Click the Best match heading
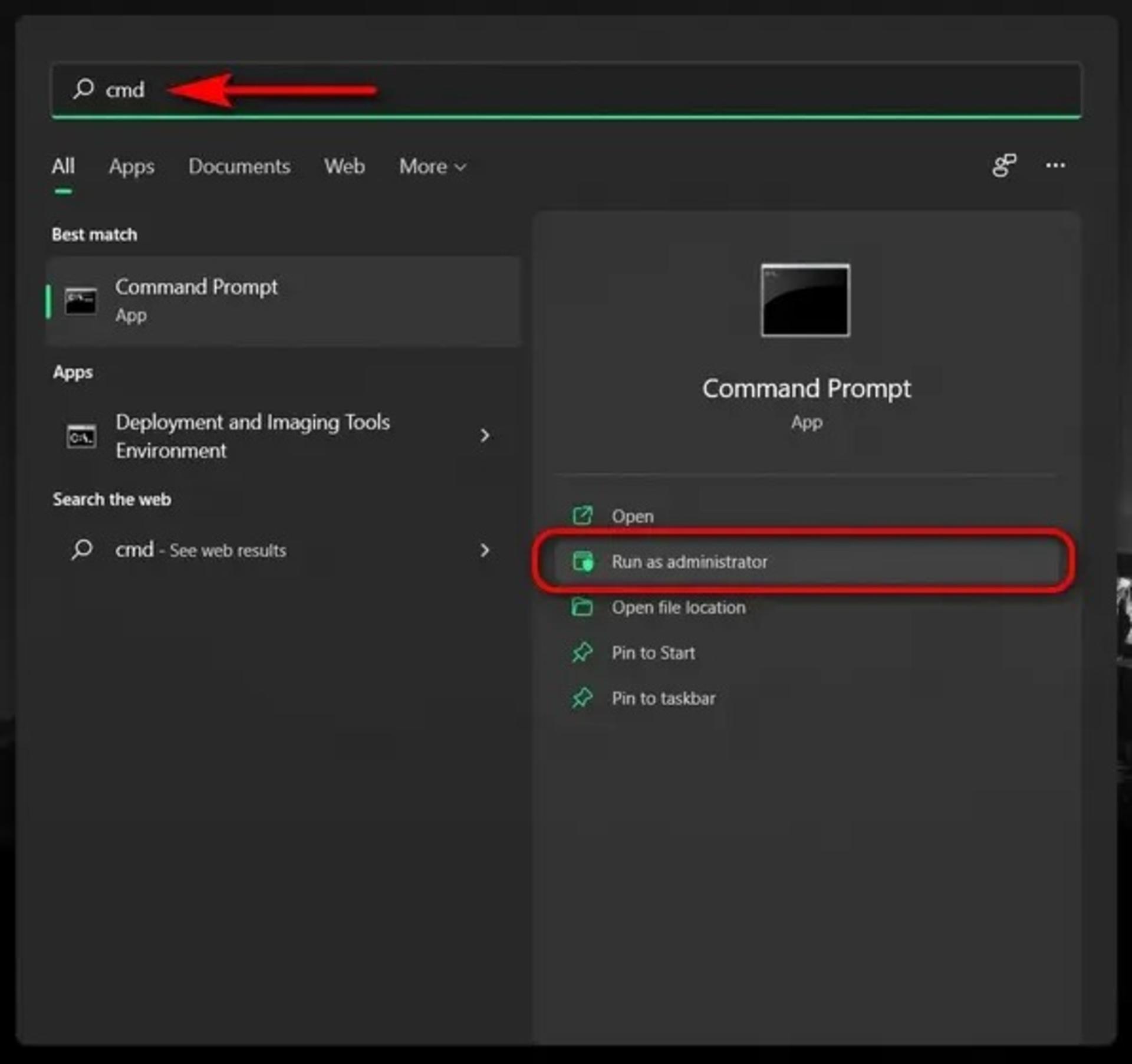The image size is (1132, 1064). coord(94,235)
